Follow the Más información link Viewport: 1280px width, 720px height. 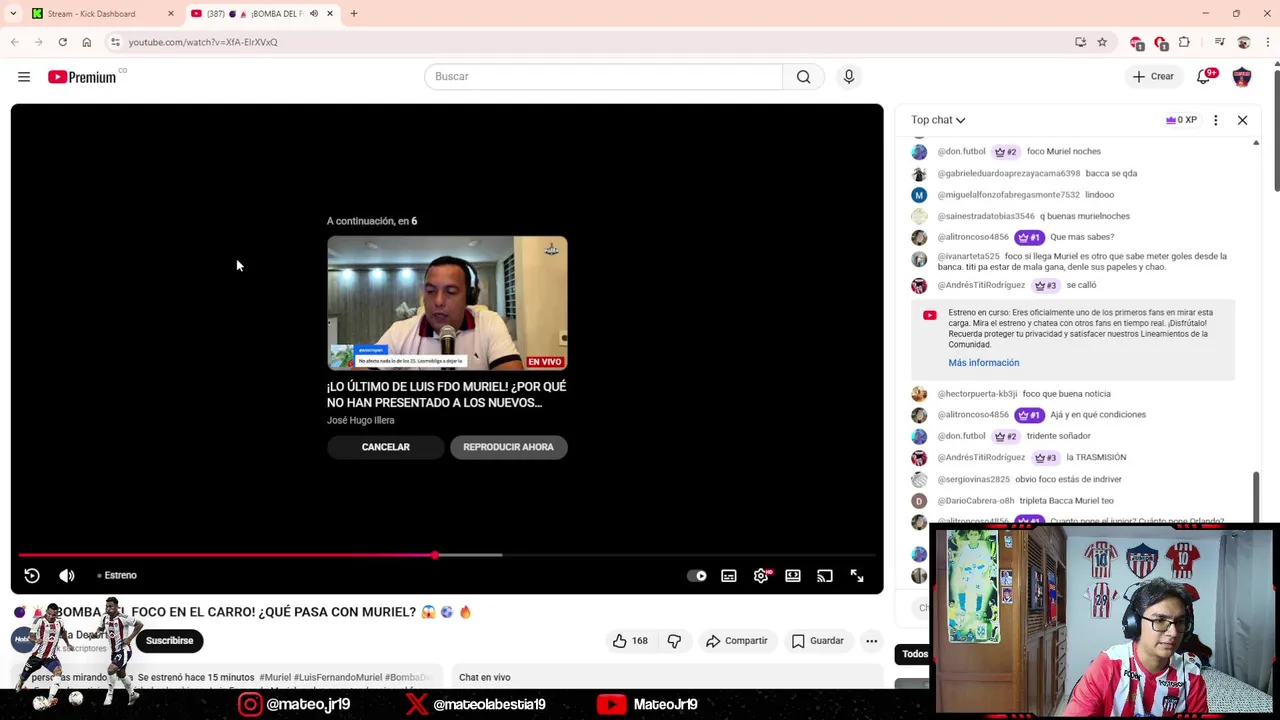click(984, 363)
